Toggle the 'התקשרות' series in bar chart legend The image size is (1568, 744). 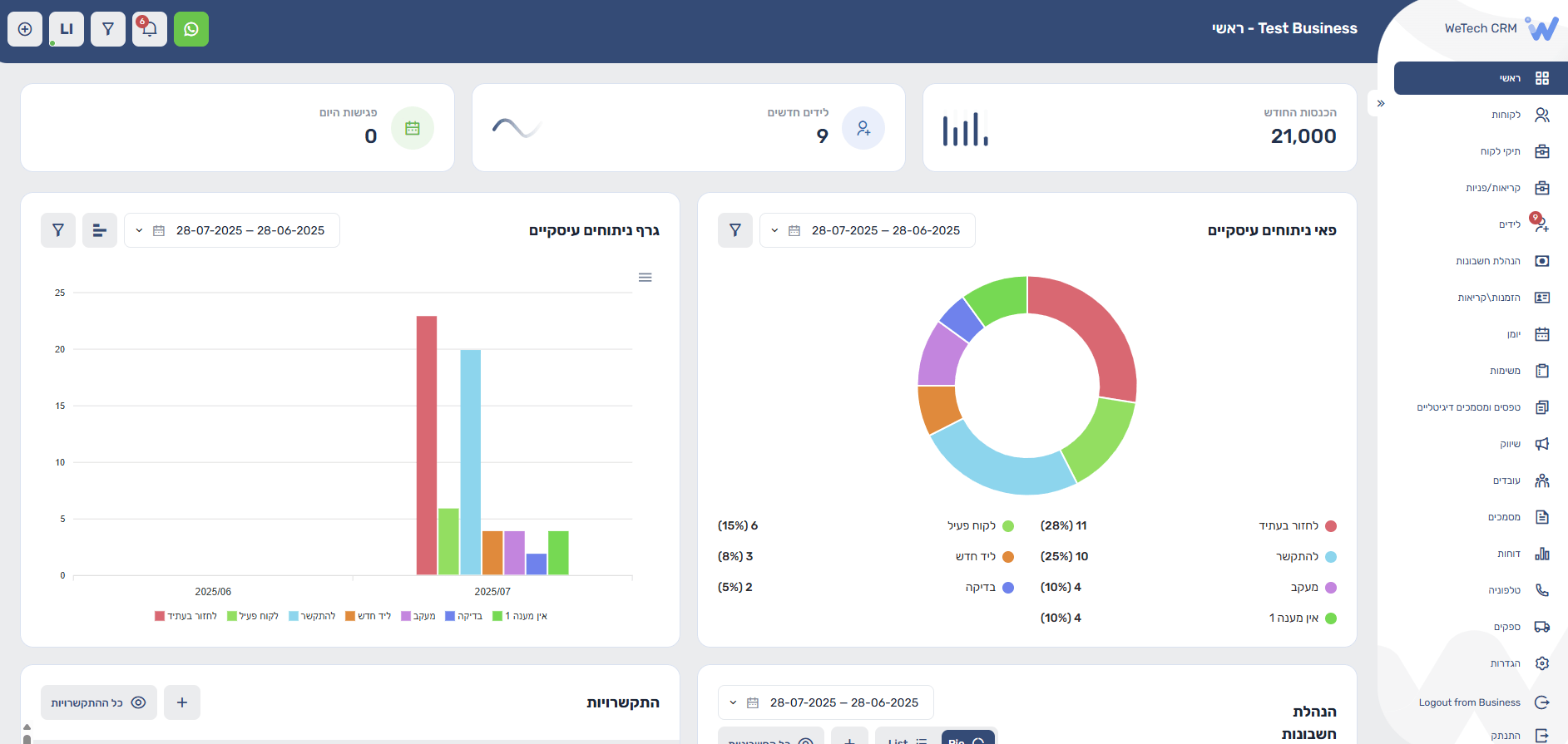tap(312, 616)
